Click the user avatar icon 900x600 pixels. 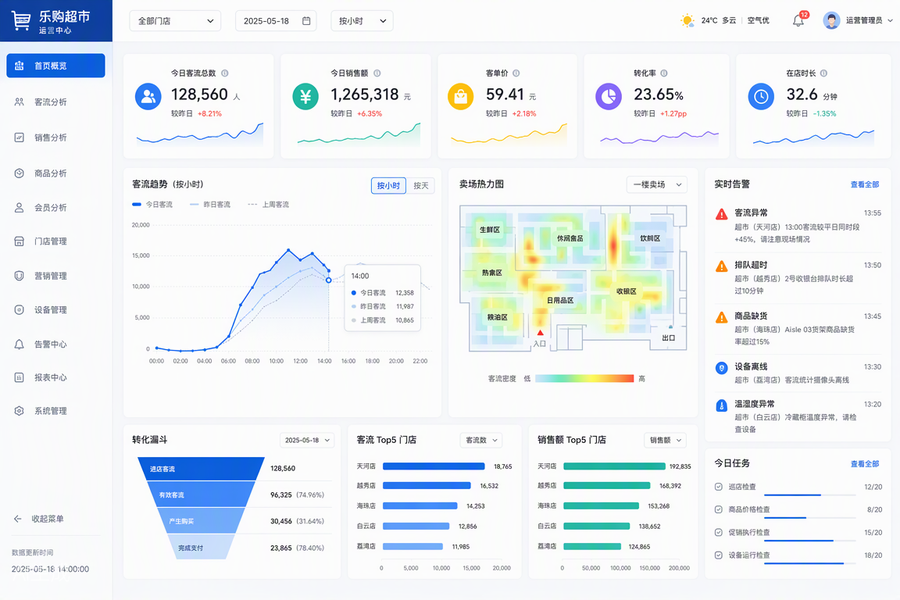pyautogui.click(x=831, y=21)
